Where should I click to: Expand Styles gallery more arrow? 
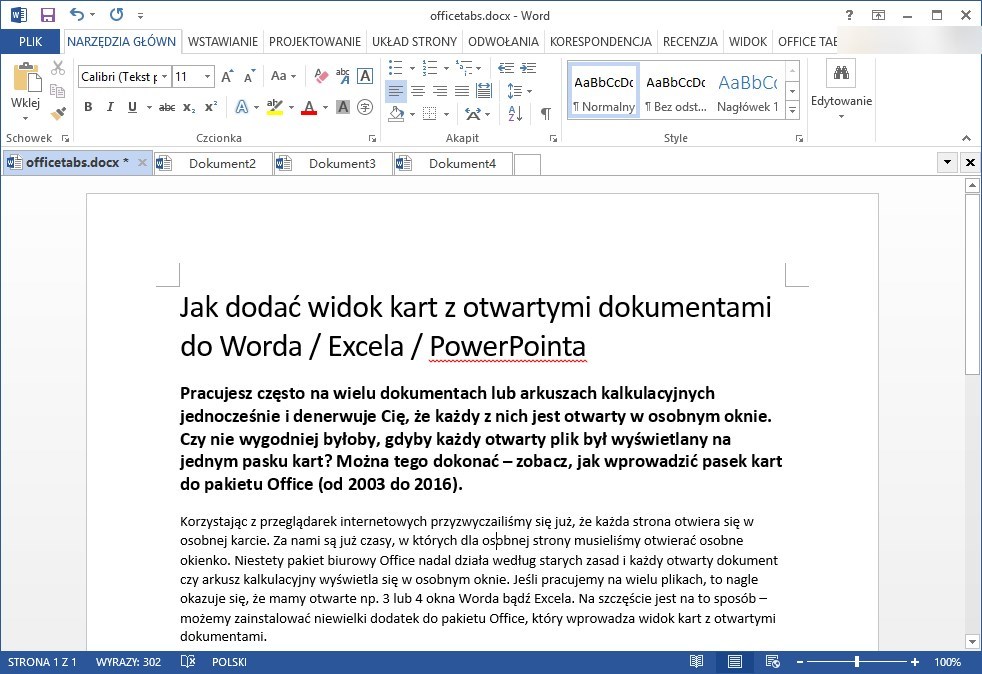pyautogui.click(x=792, y=111)
